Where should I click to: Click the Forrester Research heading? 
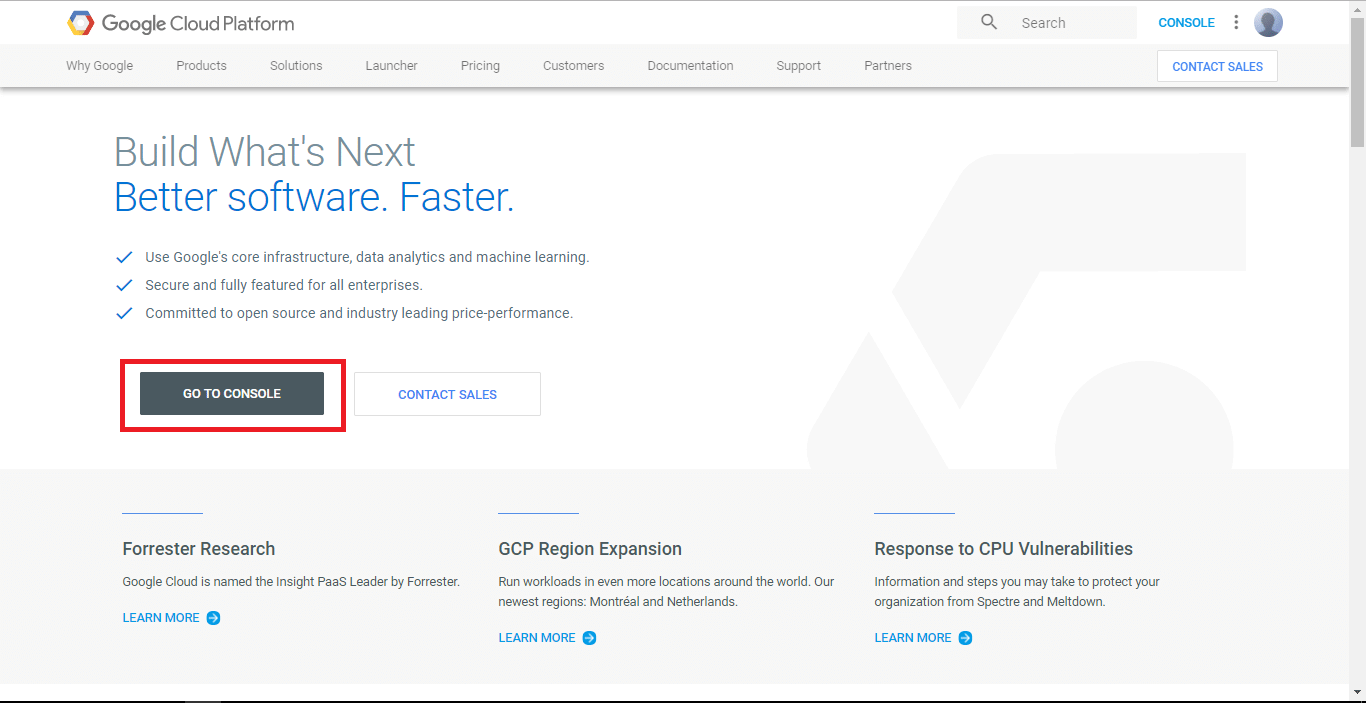click(199, 549)
